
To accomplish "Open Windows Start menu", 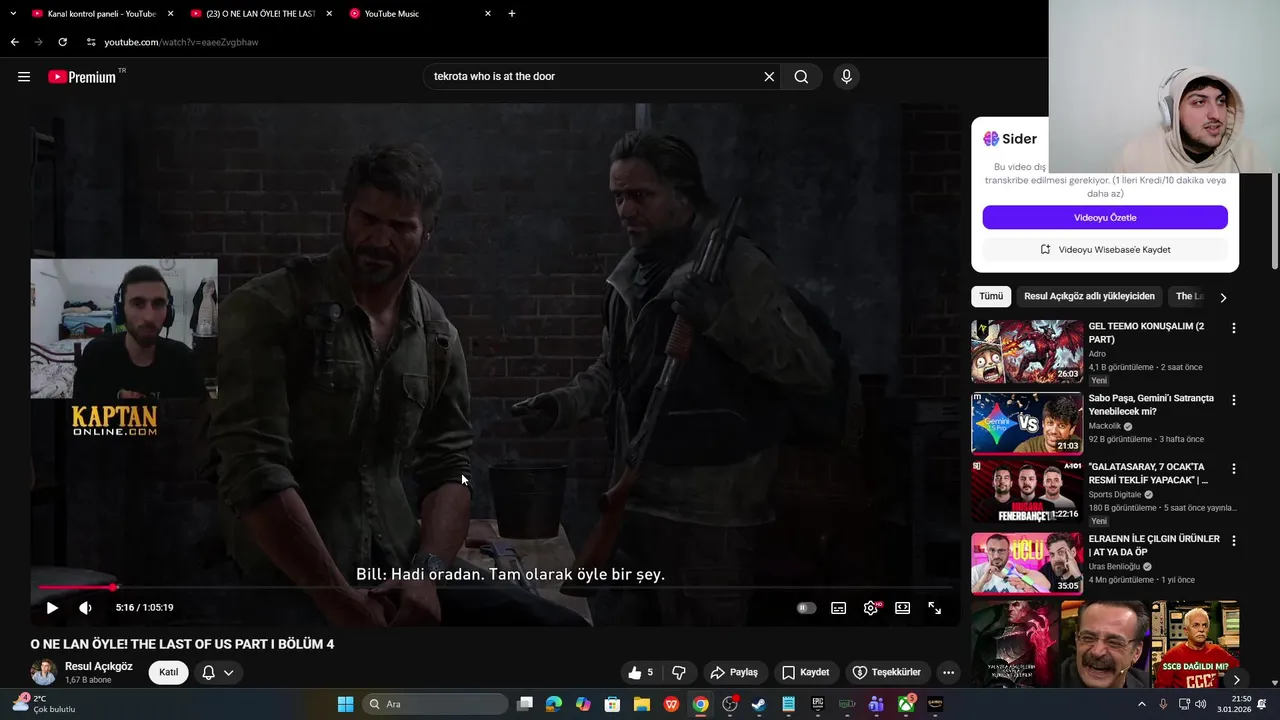I will click(x=345, y=704).
